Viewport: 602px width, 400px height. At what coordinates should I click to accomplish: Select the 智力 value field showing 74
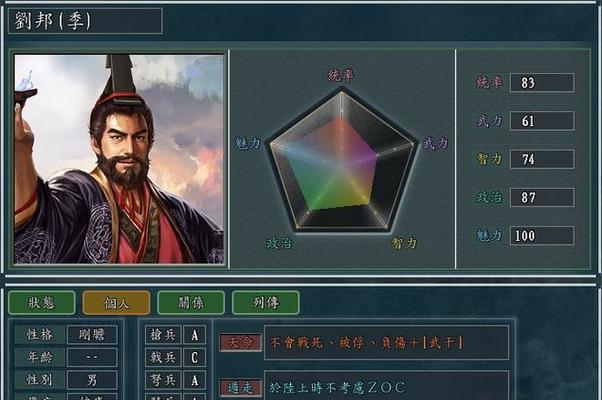[542, 159]
